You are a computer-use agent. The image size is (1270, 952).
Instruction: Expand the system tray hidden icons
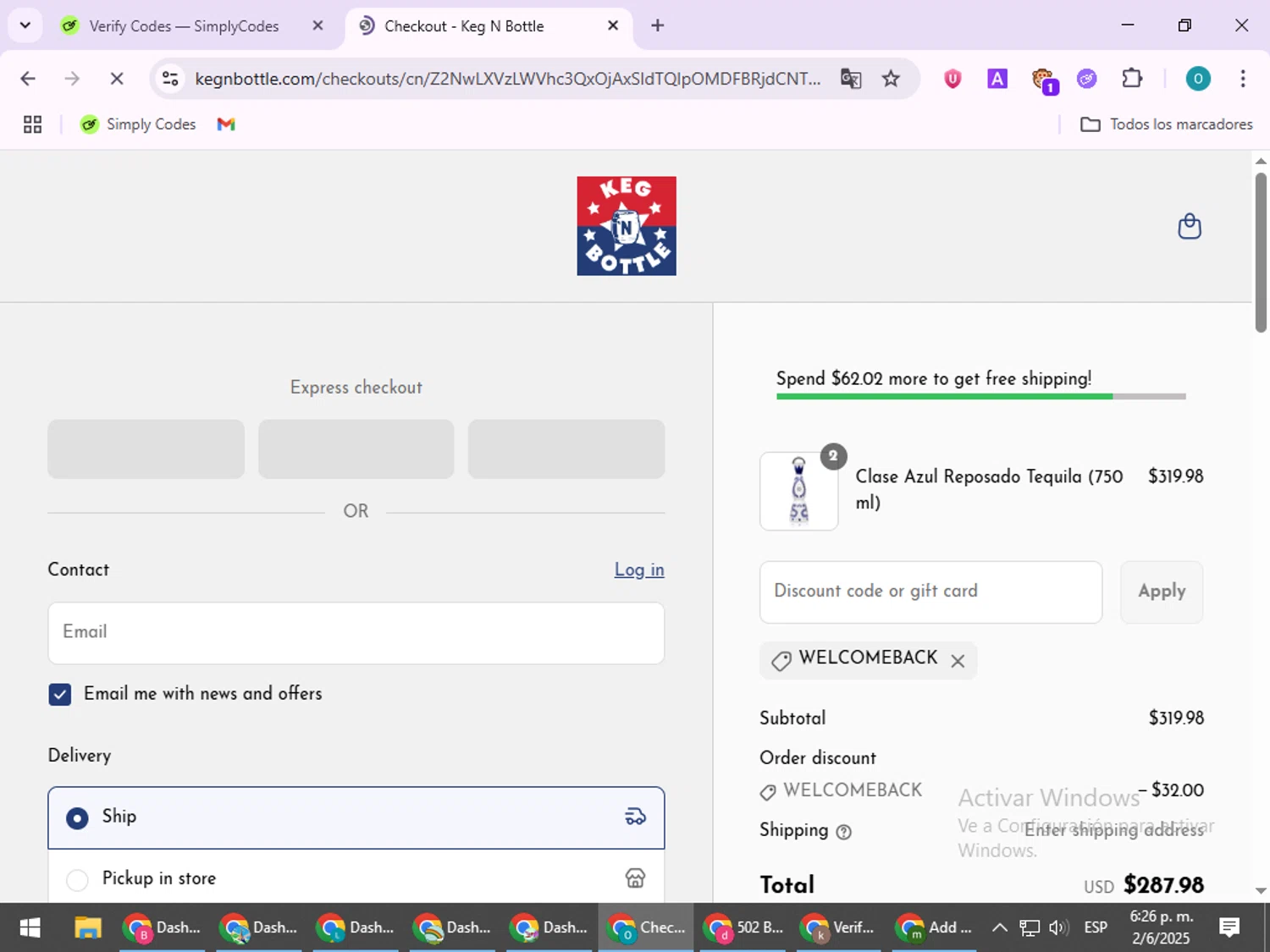click(x=999, y=927)
